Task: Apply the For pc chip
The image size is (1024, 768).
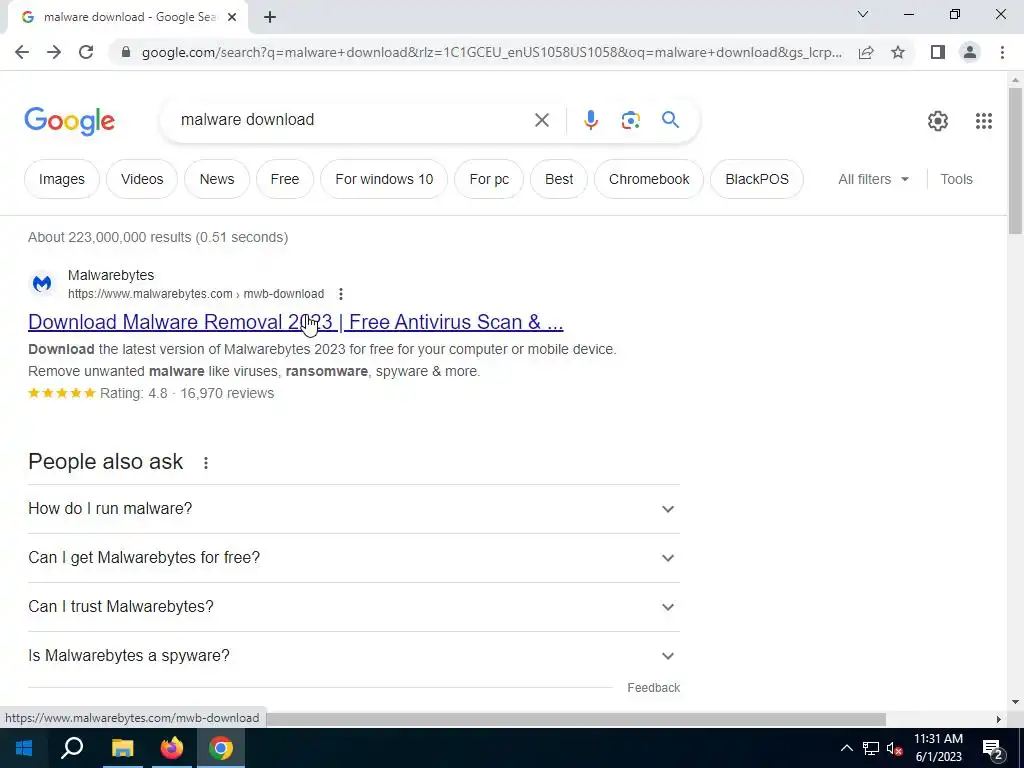Action: tap(489, 179)
